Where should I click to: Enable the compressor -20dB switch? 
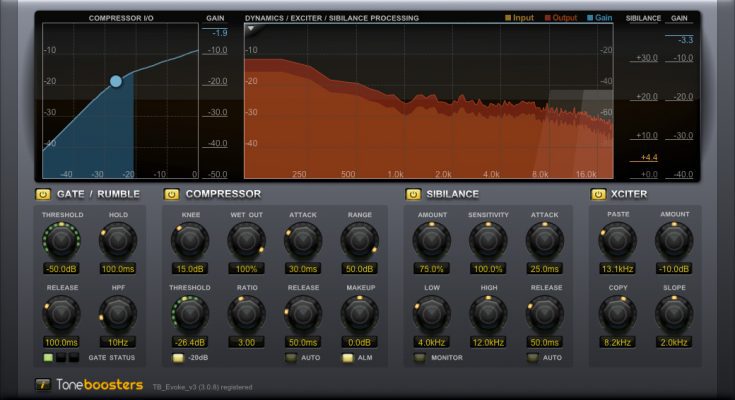pos(178,357)
